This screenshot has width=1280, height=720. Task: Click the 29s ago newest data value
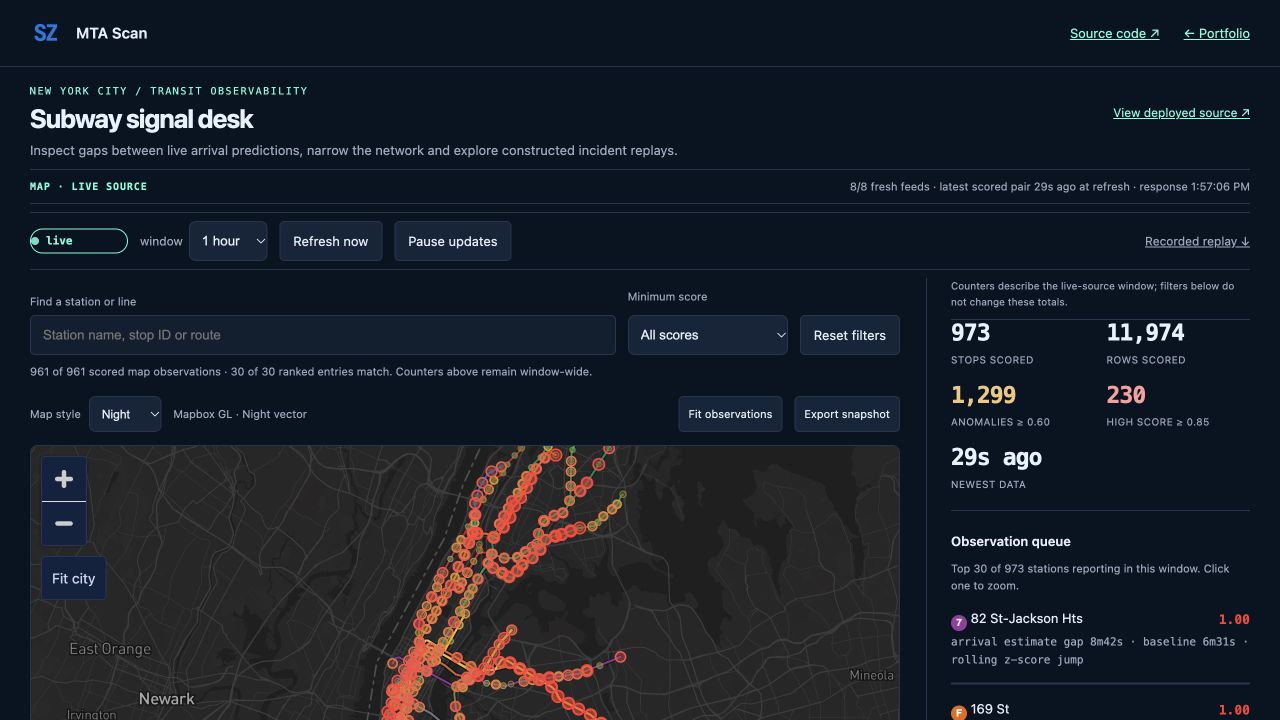coord(996,457)
